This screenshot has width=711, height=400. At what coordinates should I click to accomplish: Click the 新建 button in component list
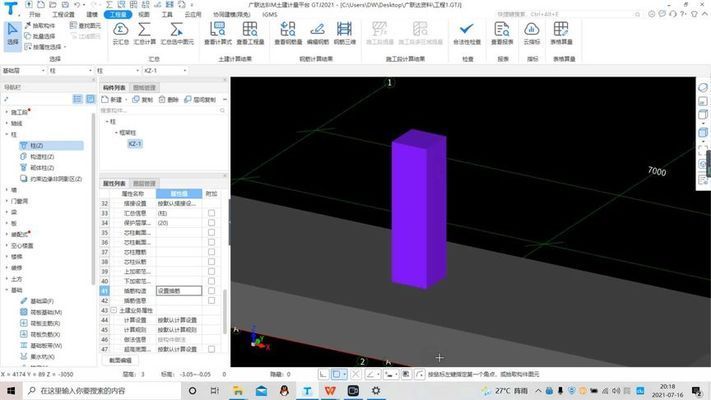click(117, 100)
